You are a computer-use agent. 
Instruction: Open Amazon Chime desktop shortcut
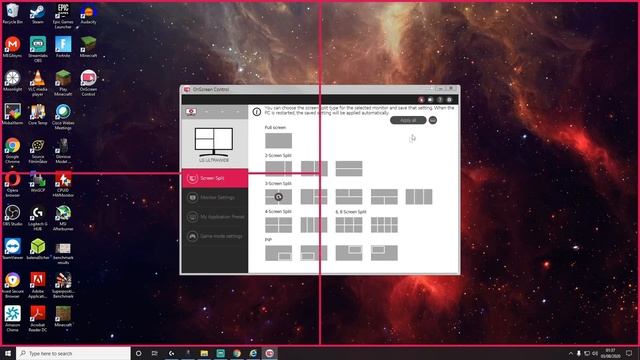tap(13, 319)
